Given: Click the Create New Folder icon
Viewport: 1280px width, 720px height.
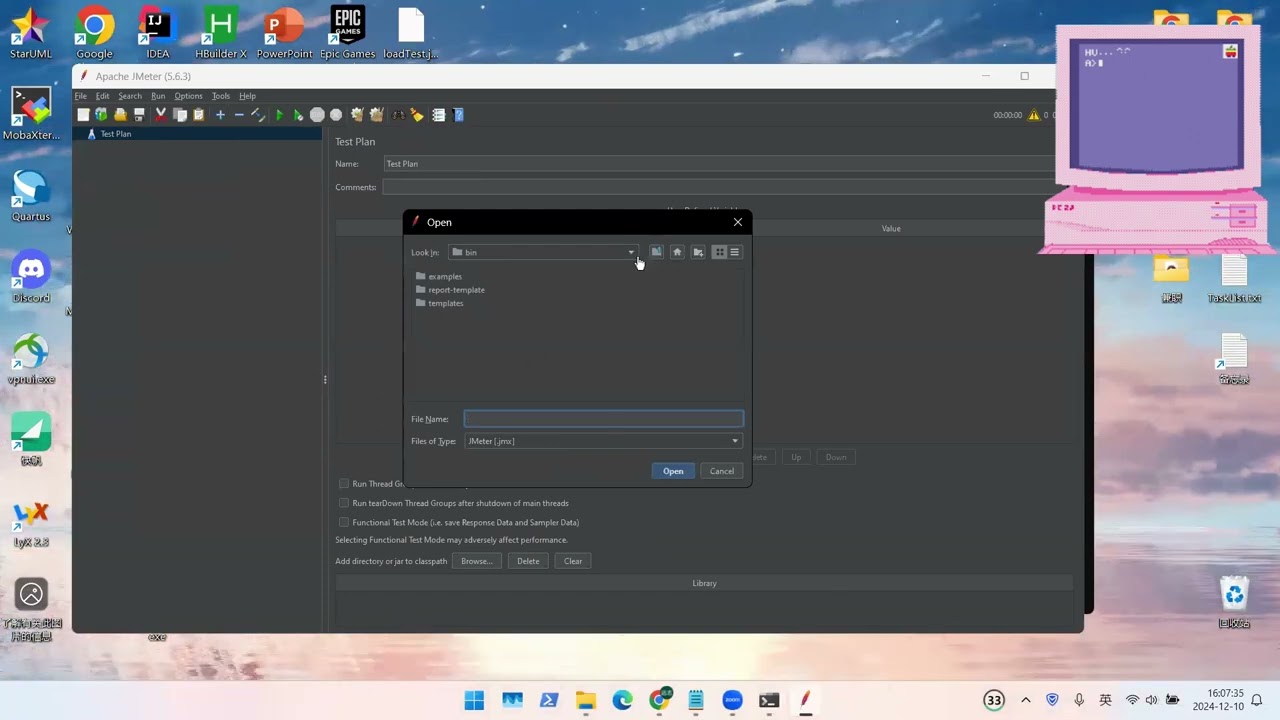Looking at the screenshot, I should click(698, 252).
